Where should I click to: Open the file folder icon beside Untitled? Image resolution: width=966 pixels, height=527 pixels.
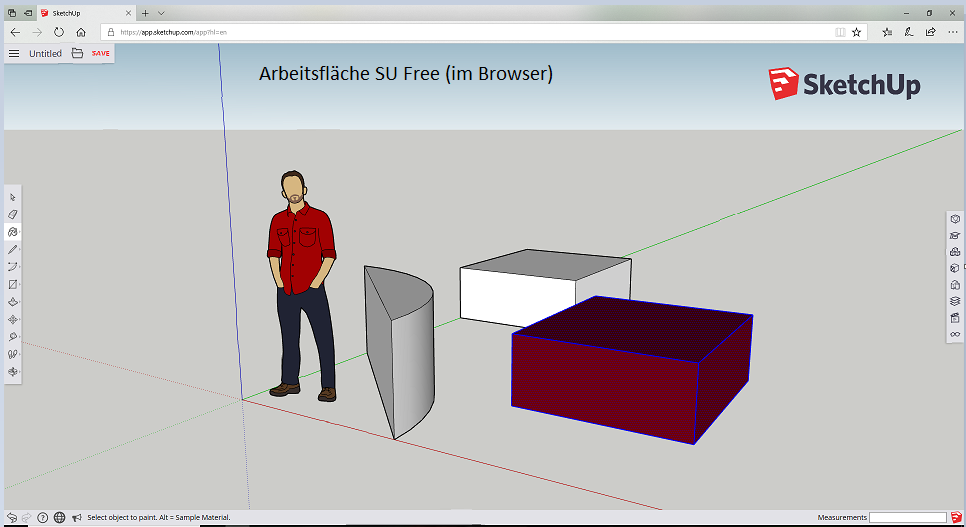pyautogui.click(x=77, y=53)
